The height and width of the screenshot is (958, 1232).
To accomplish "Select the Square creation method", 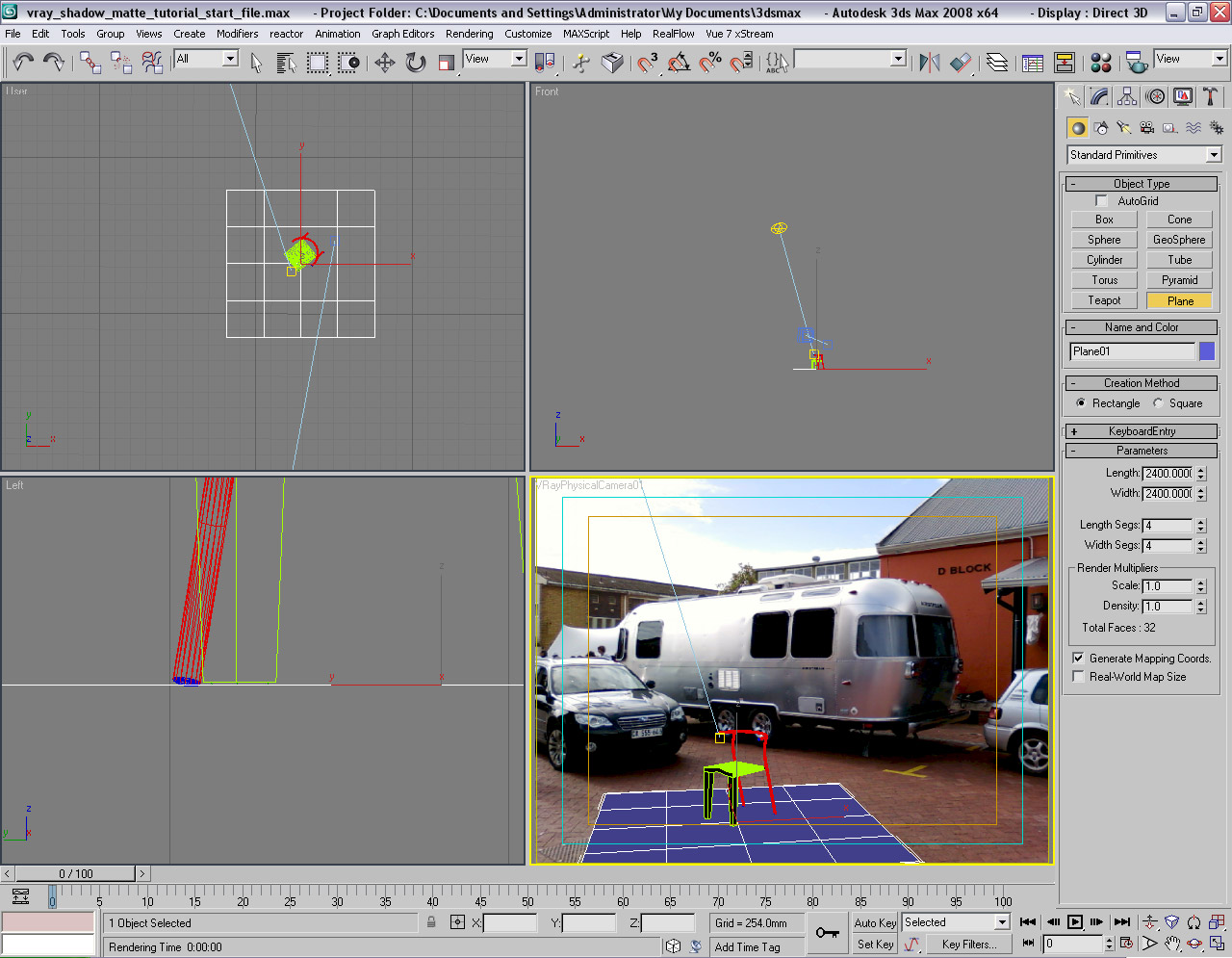I will click(1158, 403).
